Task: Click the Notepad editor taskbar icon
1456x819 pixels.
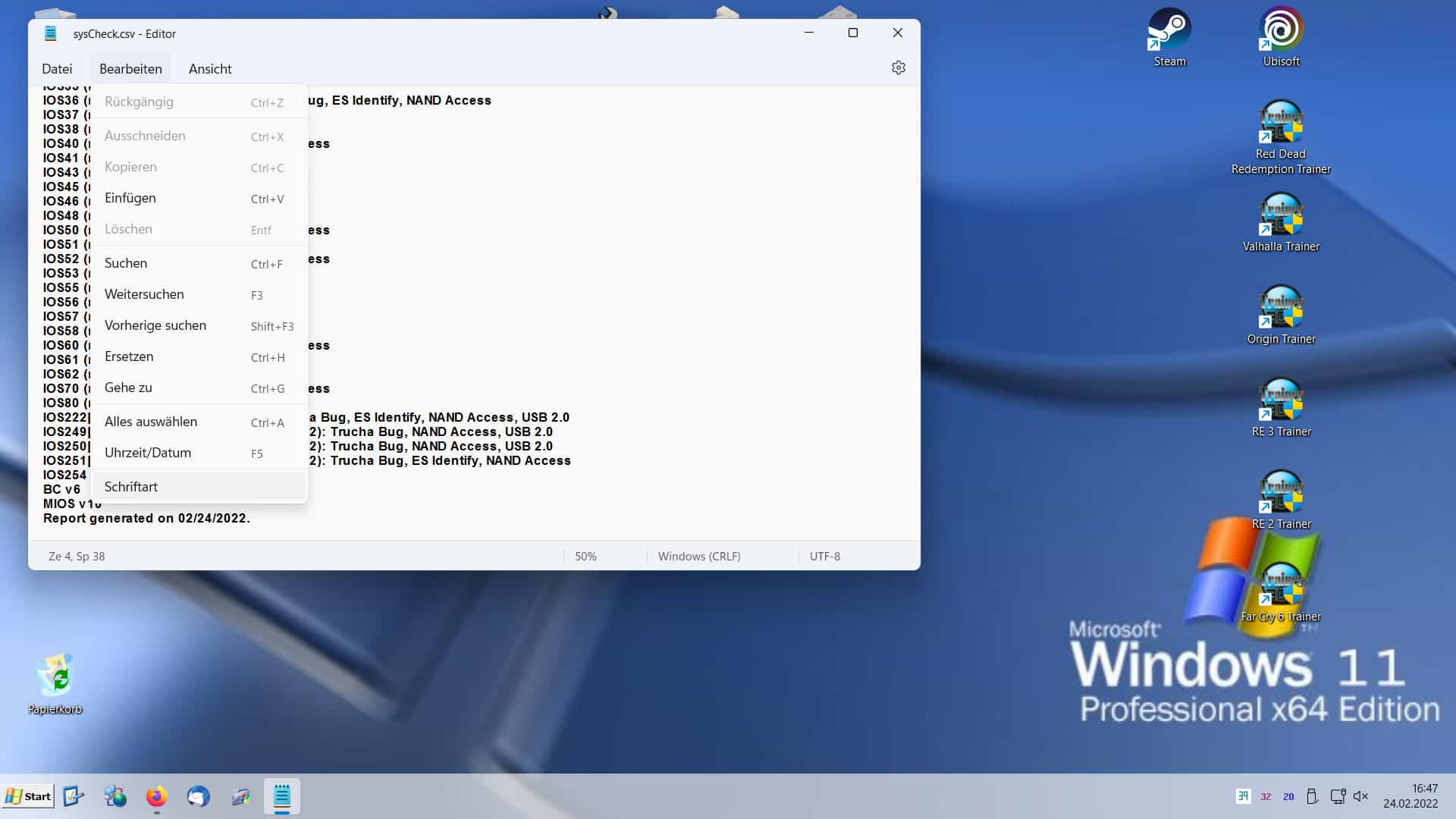Action: click(x=282, y=796)
